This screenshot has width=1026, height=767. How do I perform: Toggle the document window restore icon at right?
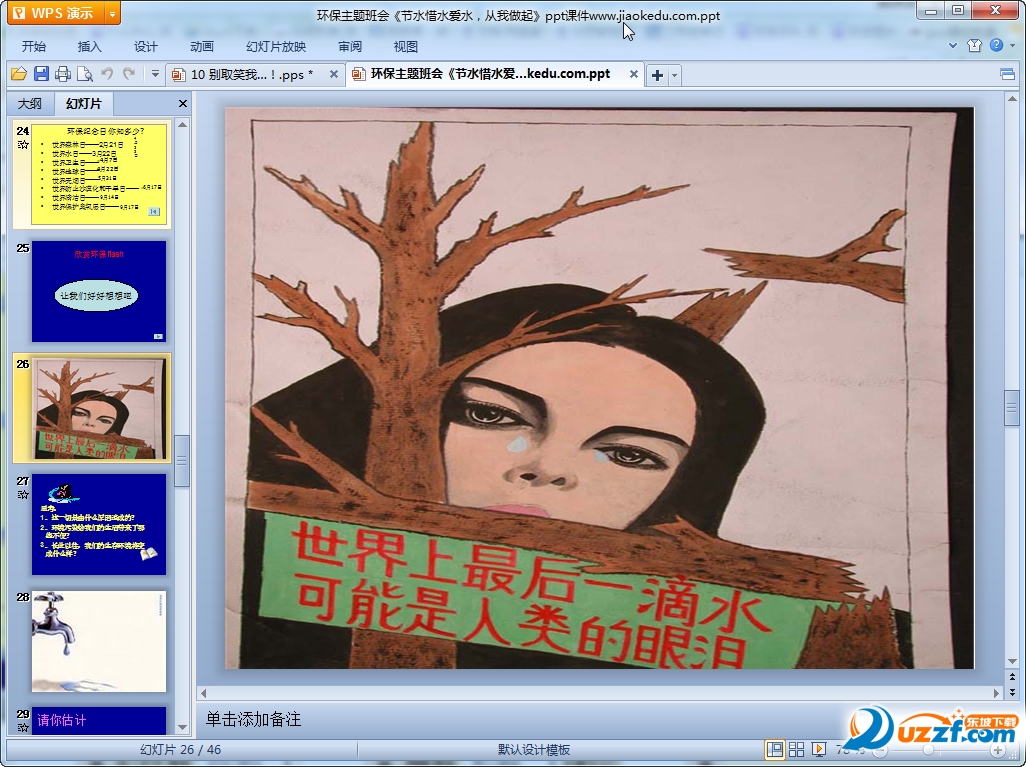[x=1008, y=74]
